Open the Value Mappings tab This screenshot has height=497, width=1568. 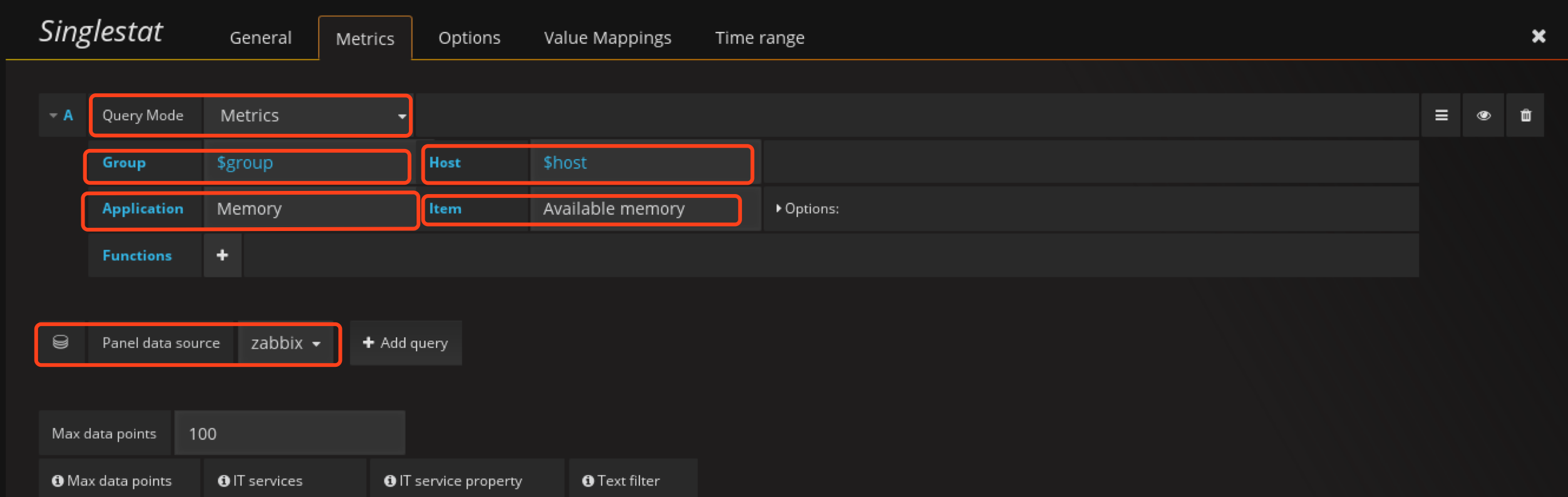click(607, 38)
